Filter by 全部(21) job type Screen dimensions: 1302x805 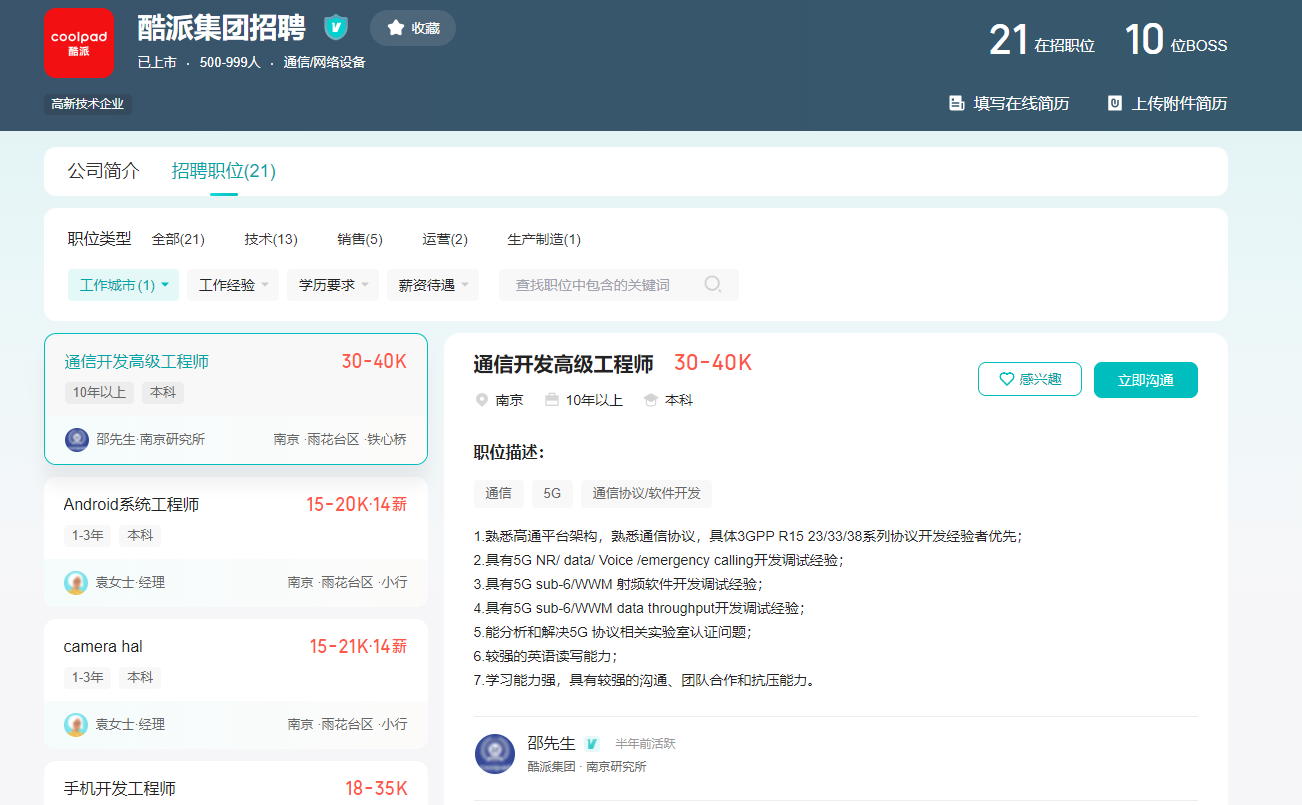(178, 239)
